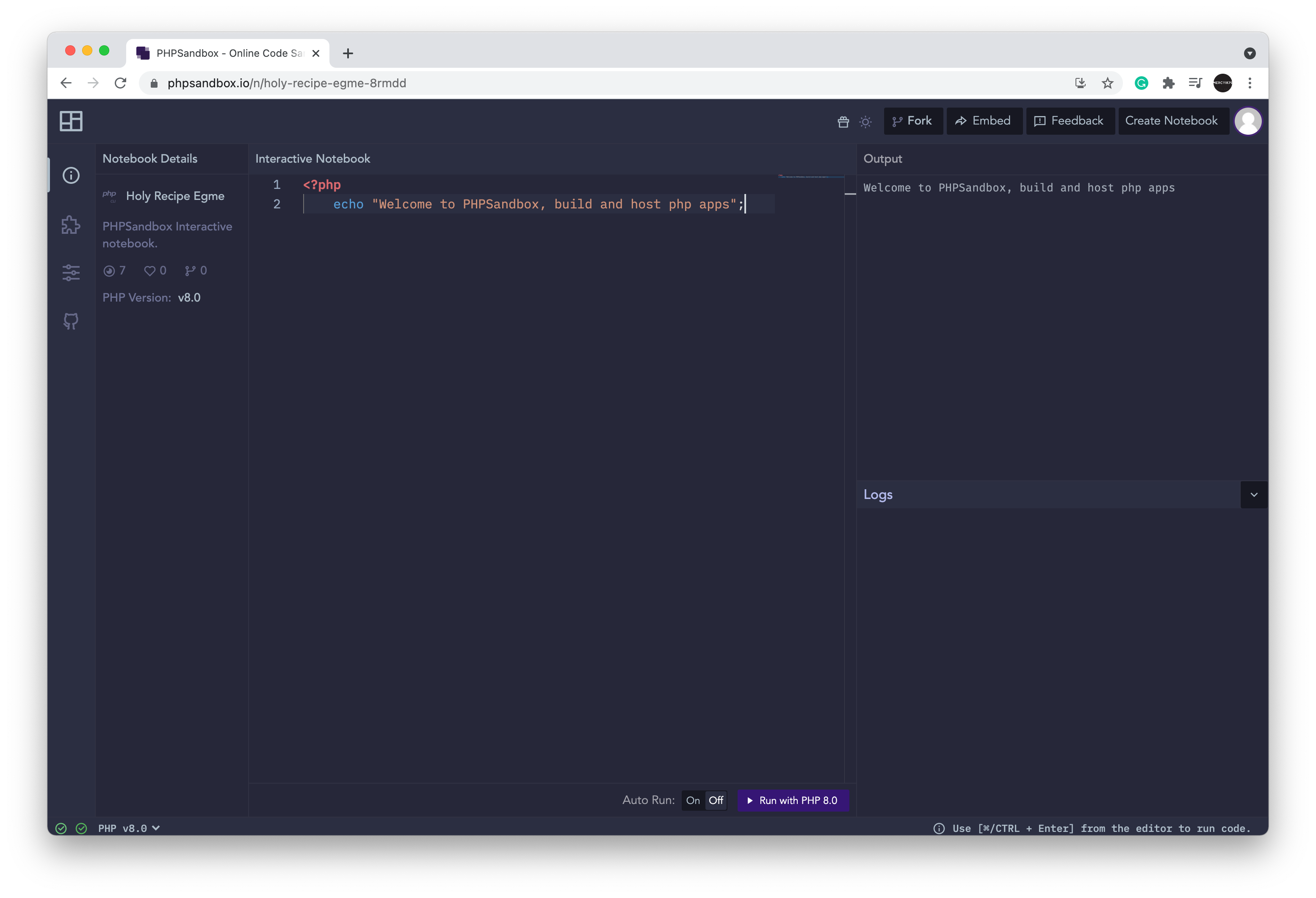Open the packages panel via puzzle icon
Screen dimensions: 1316x898
[71, 225]
